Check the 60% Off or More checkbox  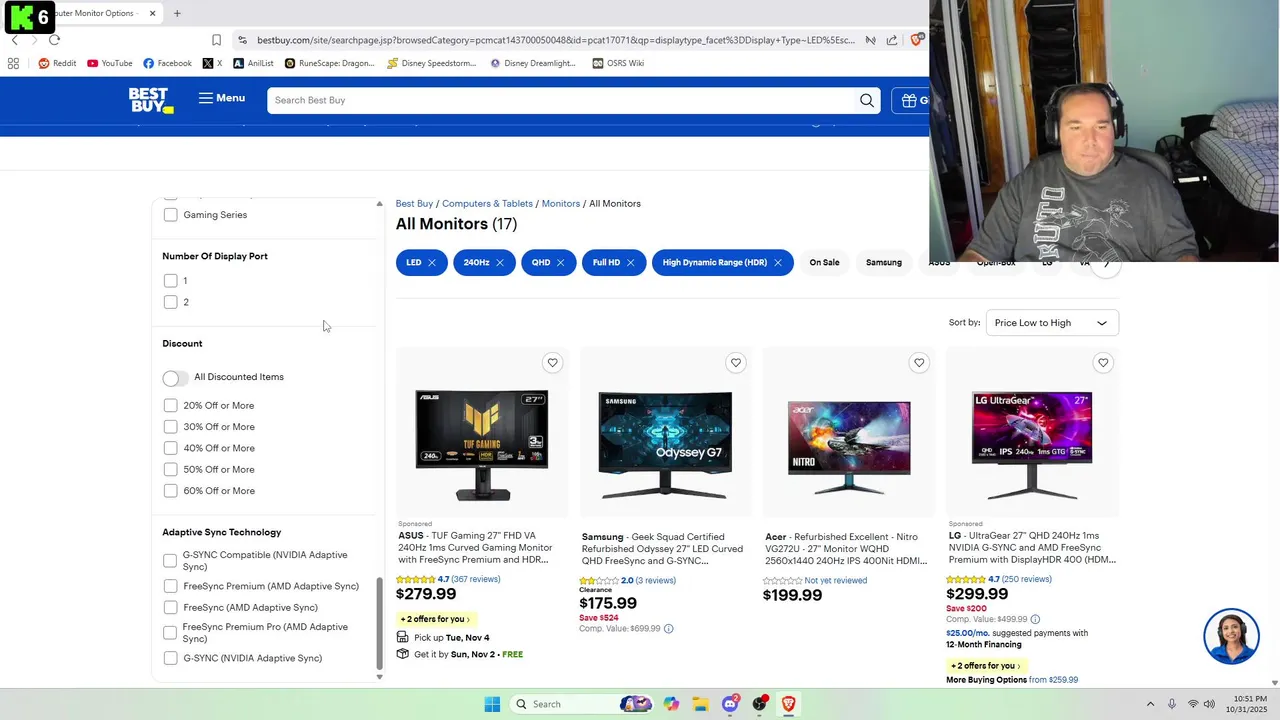(x=170, y=491)
